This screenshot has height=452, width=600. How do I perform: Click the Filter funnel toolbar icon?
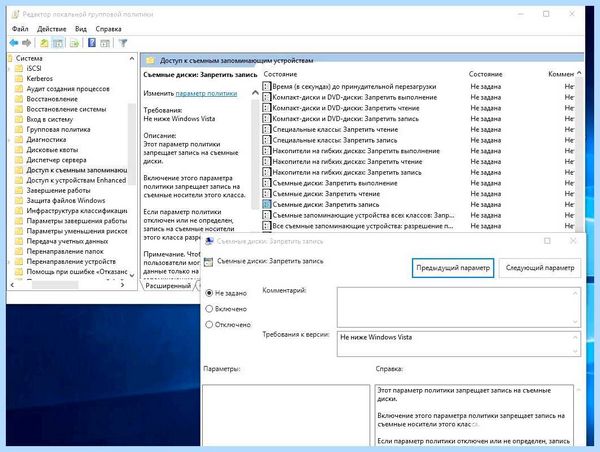click(123, 43)
